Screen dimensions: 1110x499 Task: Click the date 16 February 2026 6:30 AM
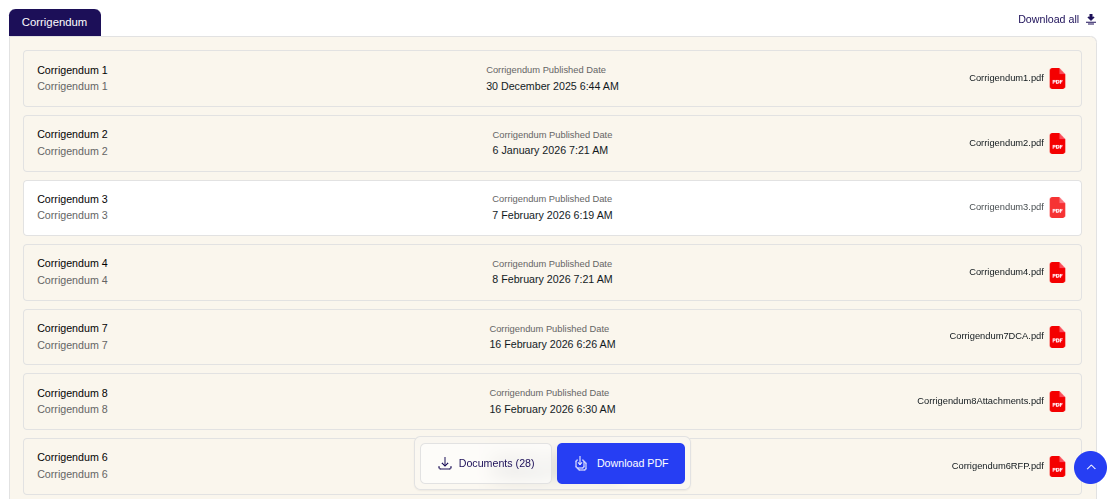552,409
